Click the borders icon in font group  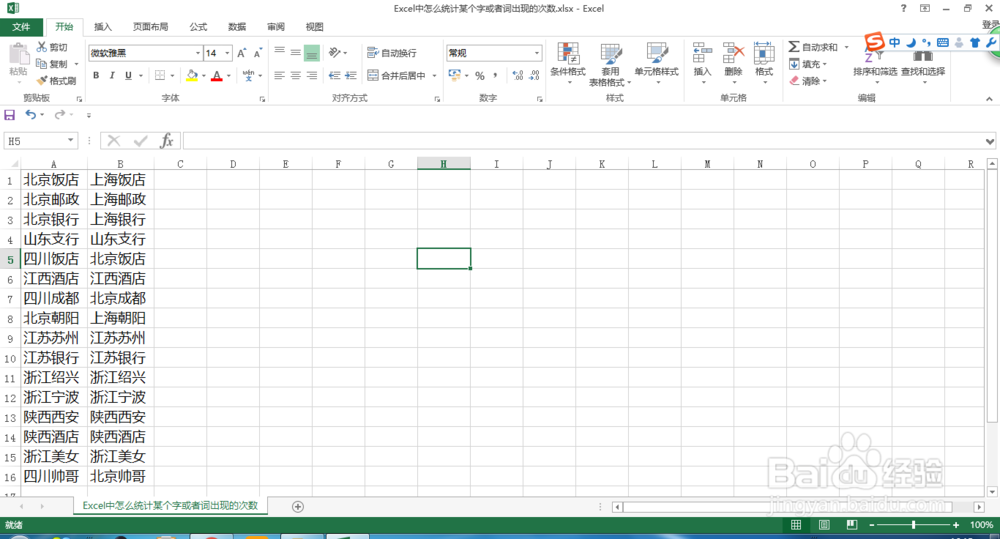160,75
